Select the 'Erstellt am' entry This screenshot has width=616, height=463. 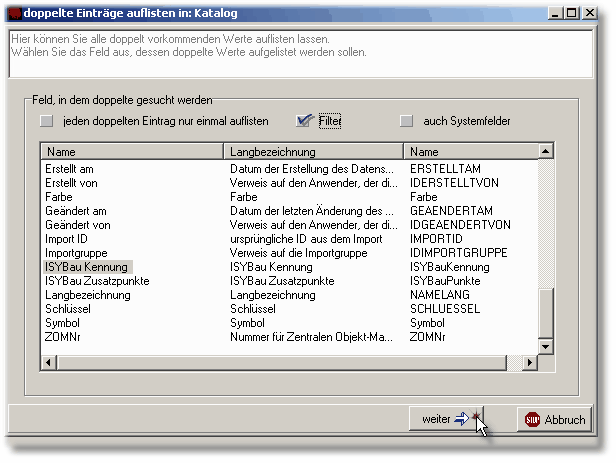(x=71, y=170)
